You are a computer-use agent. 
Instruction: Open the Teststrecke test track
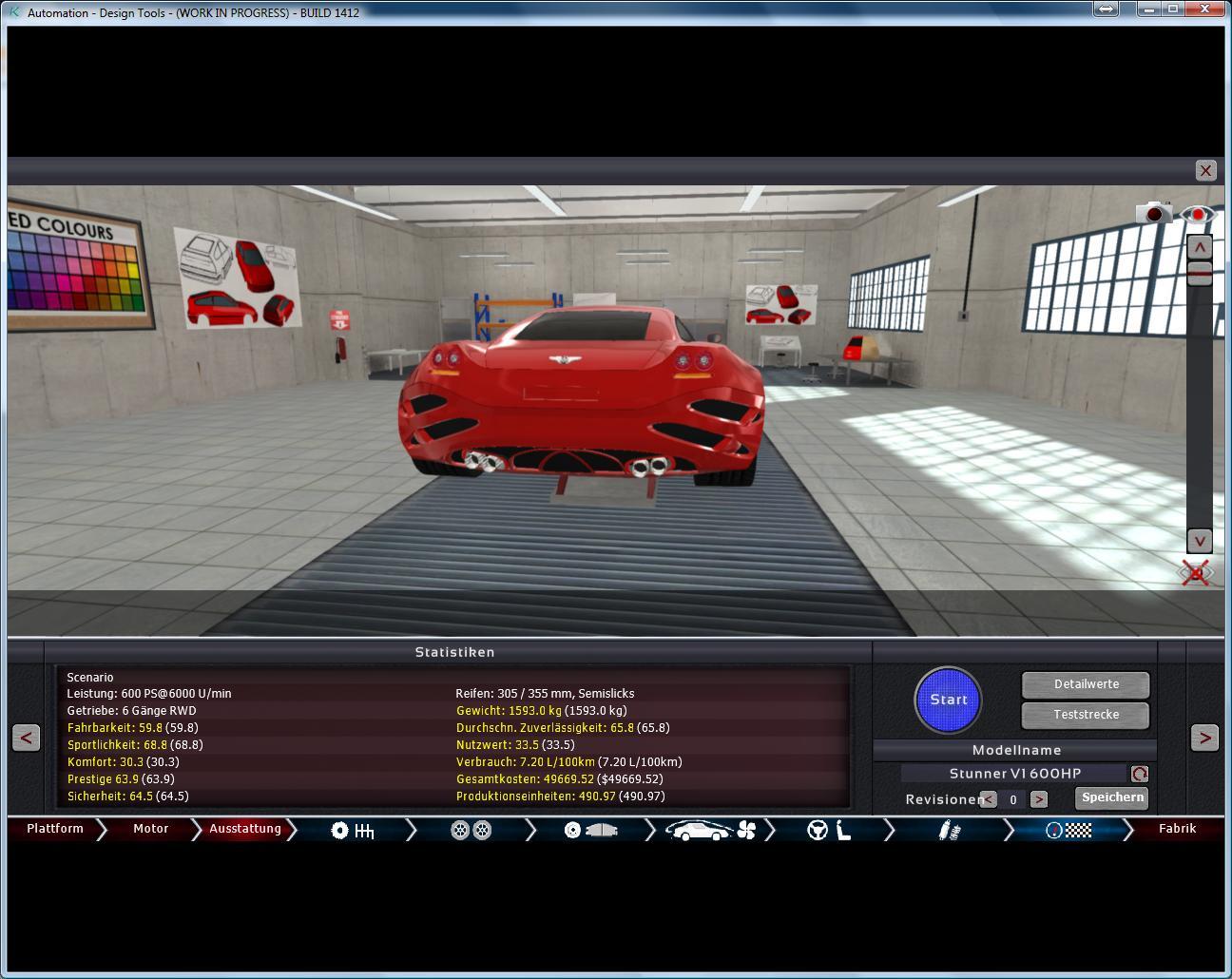pyautogui.click(x=1086, y=715)
